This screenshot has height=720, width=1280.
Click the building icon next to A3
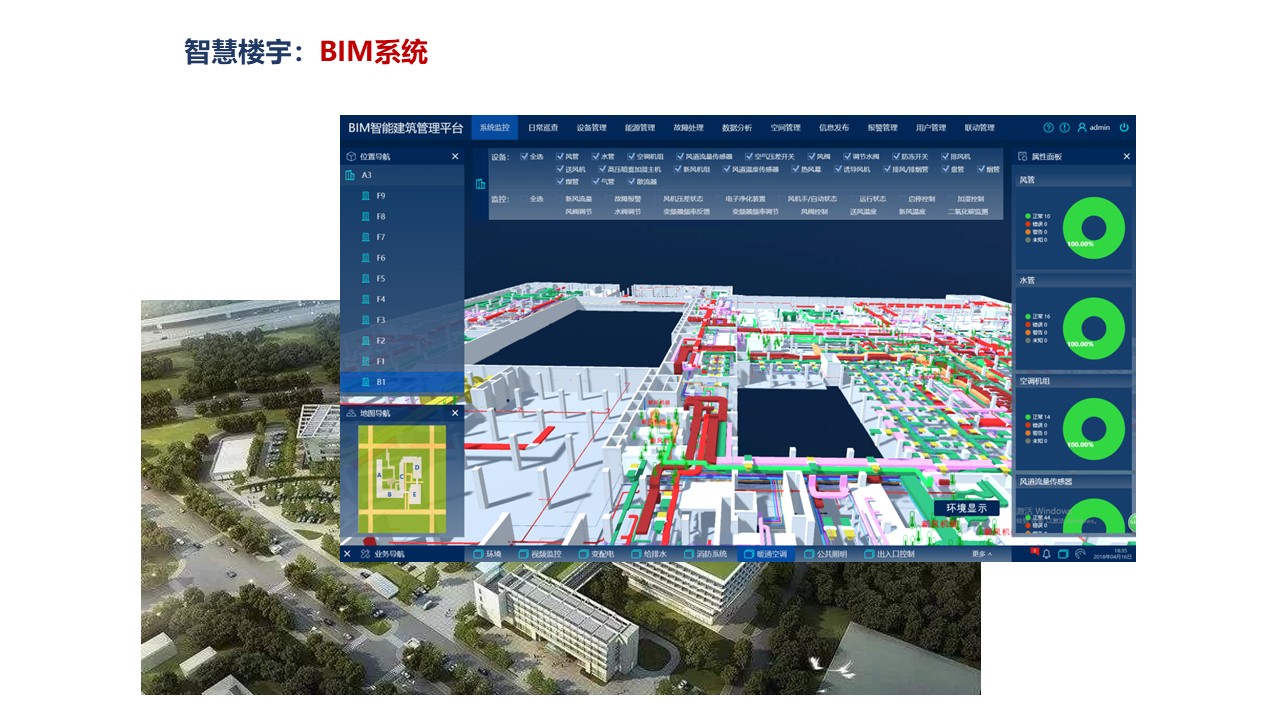click(350, 175)
